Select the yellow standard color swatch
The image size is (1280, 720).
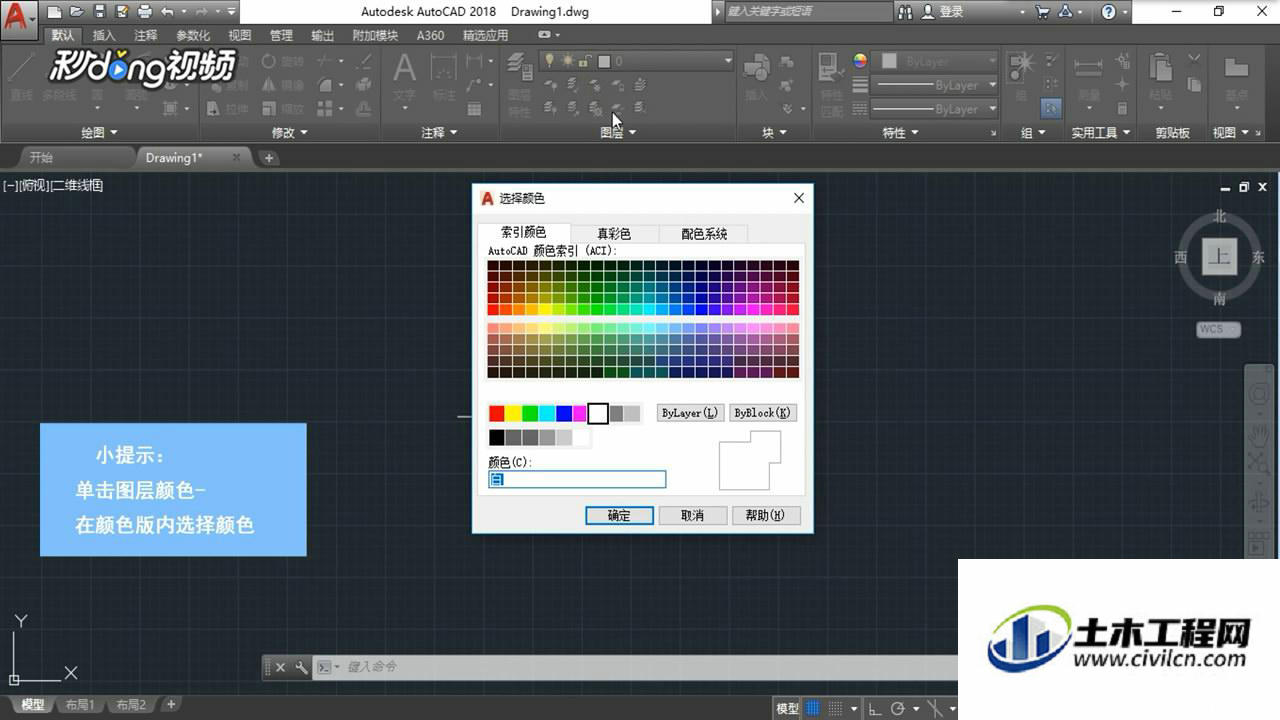(513, 413)
